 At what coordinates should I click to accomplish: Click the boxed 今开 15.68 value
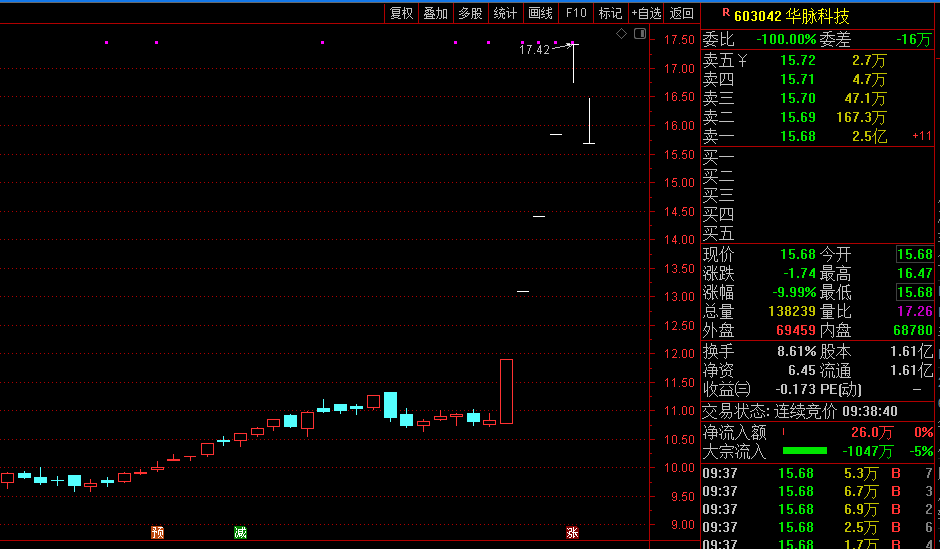(x=915, y=254)
